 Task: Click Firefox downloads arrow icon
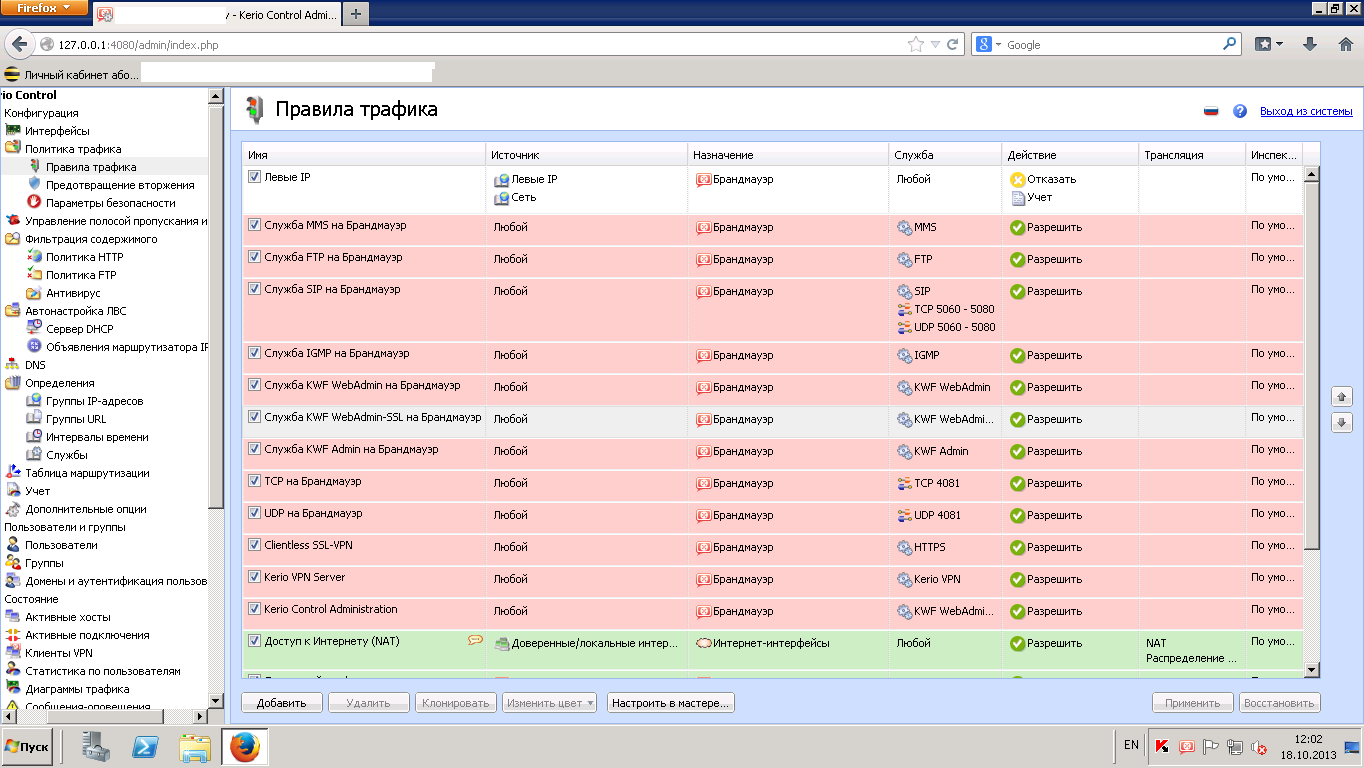click(1310, 44)
